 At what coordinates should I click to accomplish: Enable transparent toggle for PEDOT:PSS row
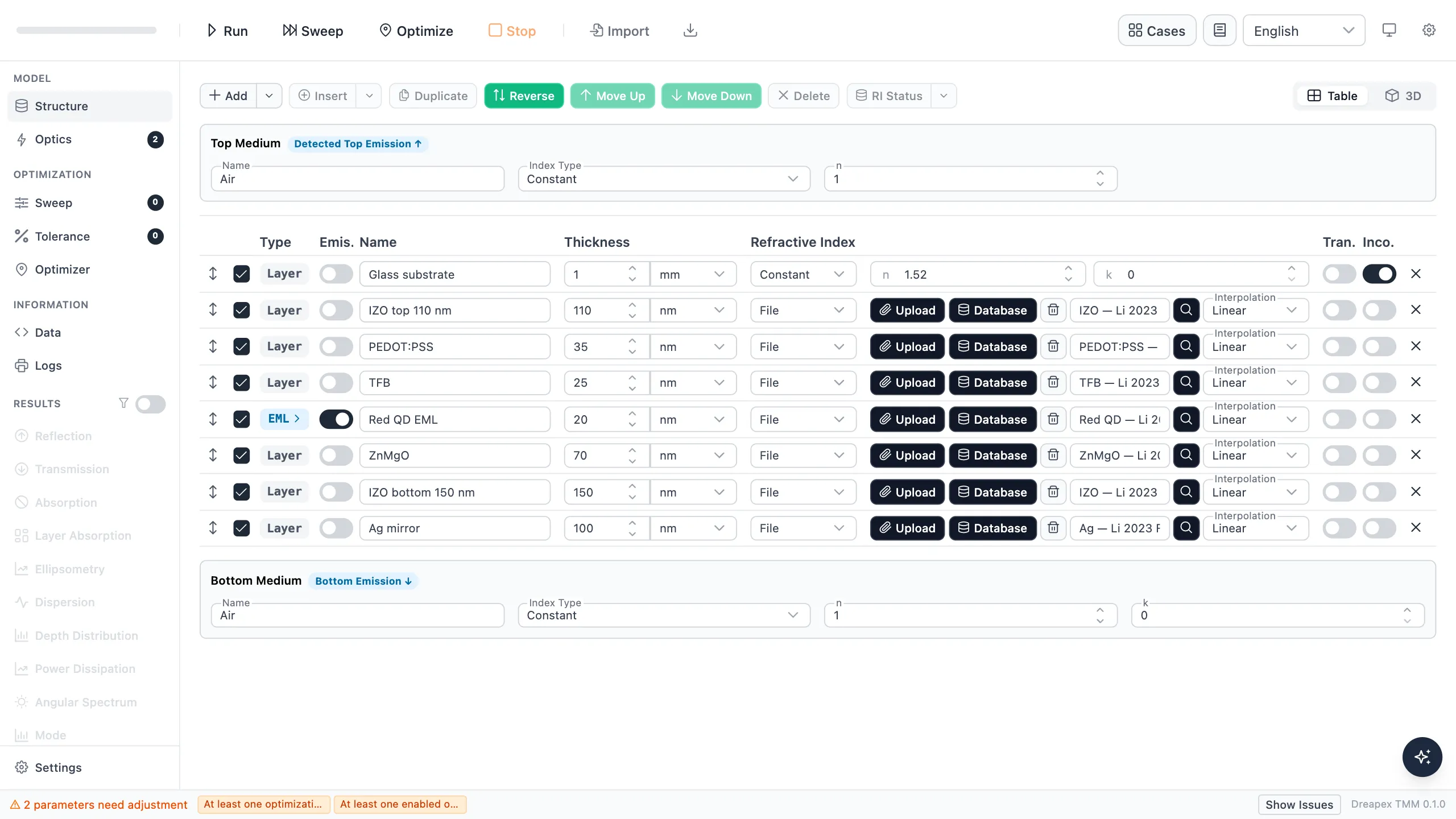[x=1339, y=346]
